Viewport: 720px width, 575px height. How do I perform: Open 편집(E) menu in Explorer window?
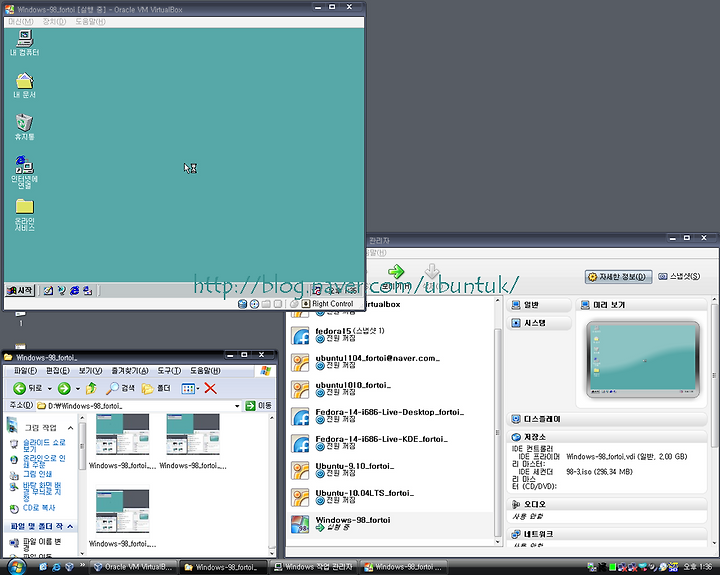coord(58,371)
